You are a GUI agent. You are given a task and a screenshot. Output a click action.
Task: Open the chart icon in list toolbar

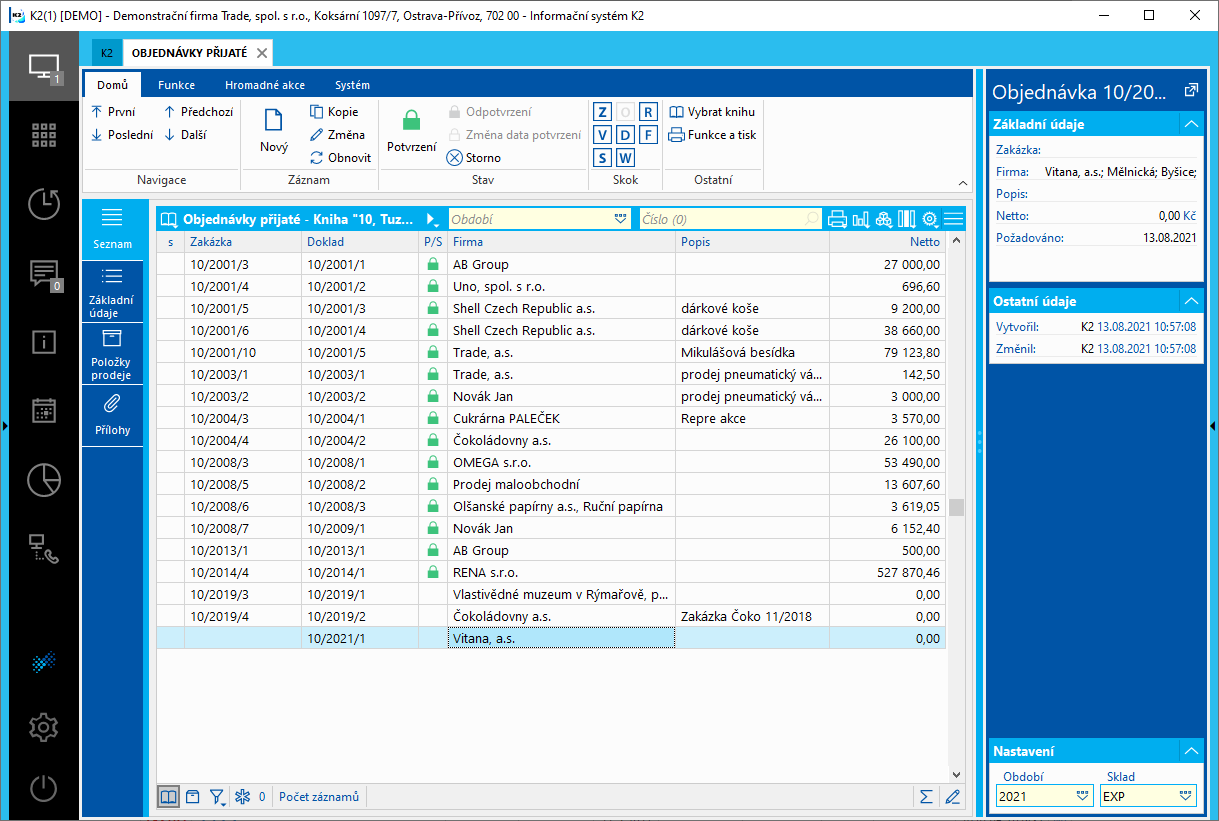[x=860, y=219]
